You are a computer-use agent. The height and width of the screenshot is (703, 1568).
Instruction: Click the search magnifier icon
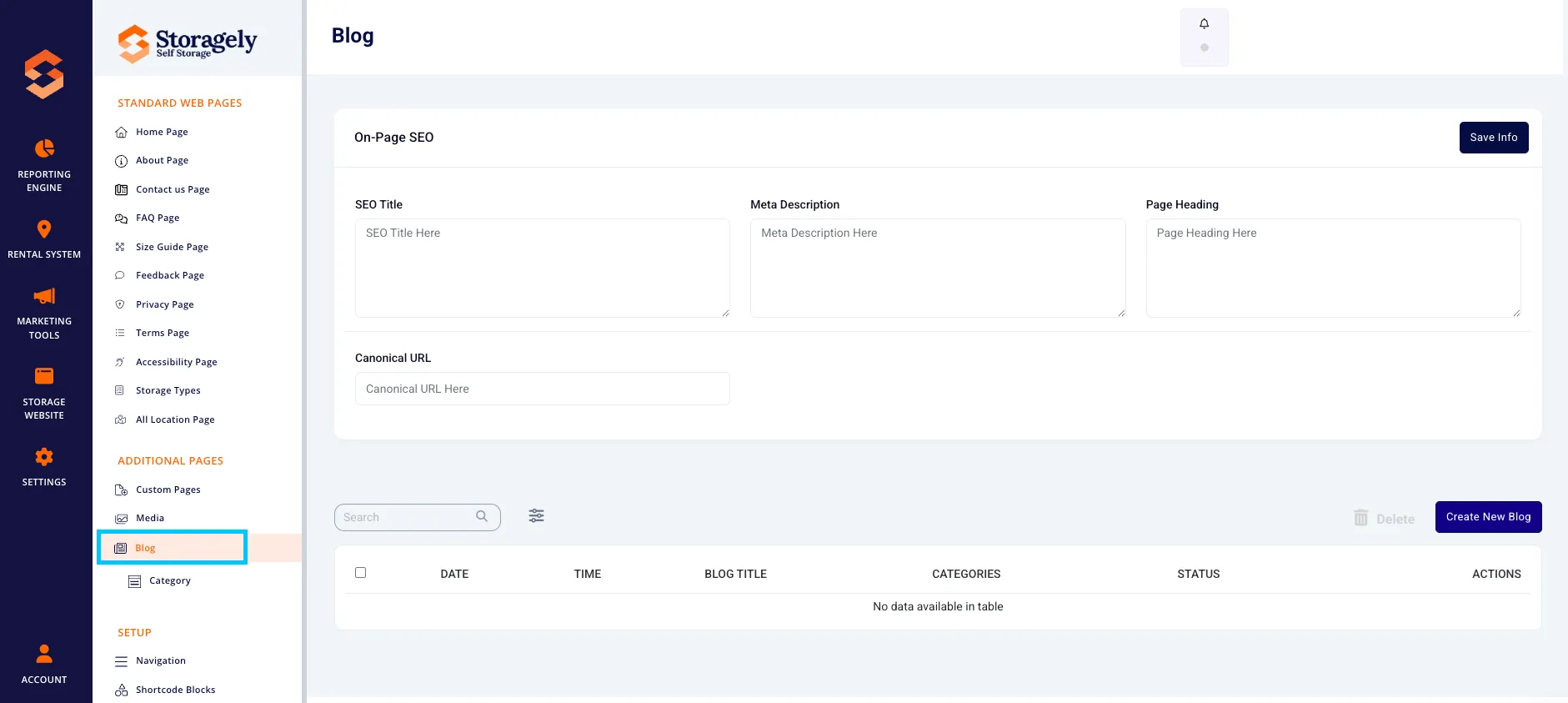(x=482, y=516)
